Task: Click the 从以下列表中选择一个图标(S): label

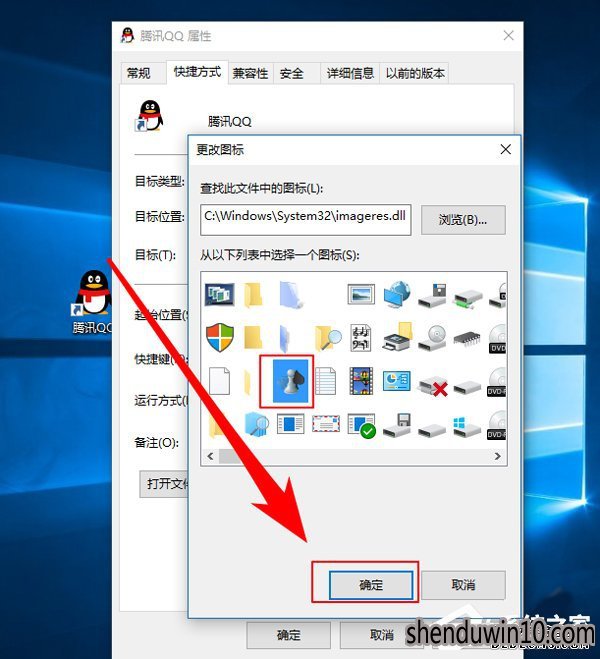Action: 279,255
